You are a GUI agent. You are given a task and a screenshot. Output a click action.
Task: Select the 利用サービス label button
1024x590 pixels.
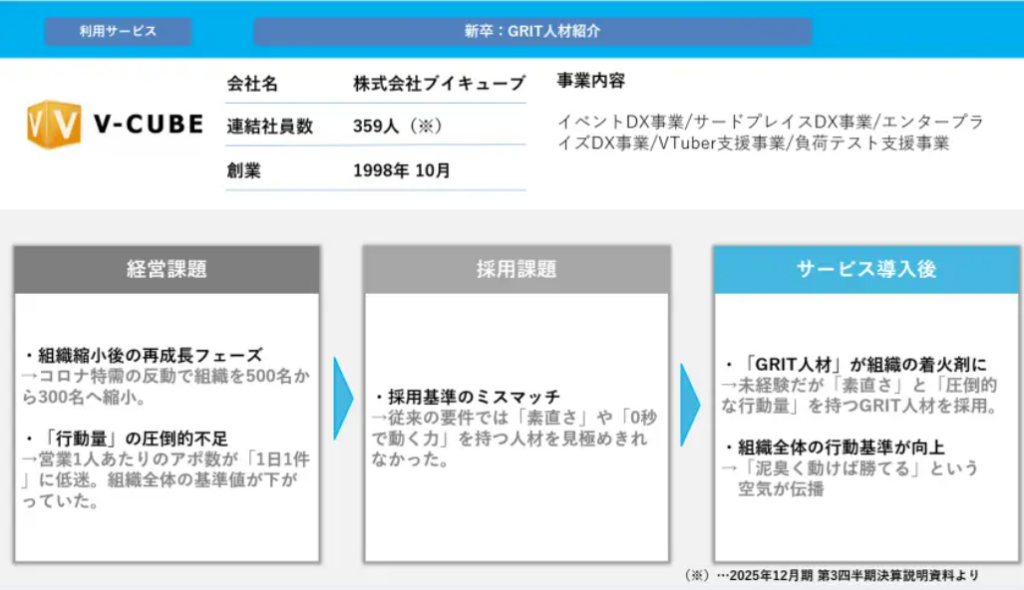[118, 31]
